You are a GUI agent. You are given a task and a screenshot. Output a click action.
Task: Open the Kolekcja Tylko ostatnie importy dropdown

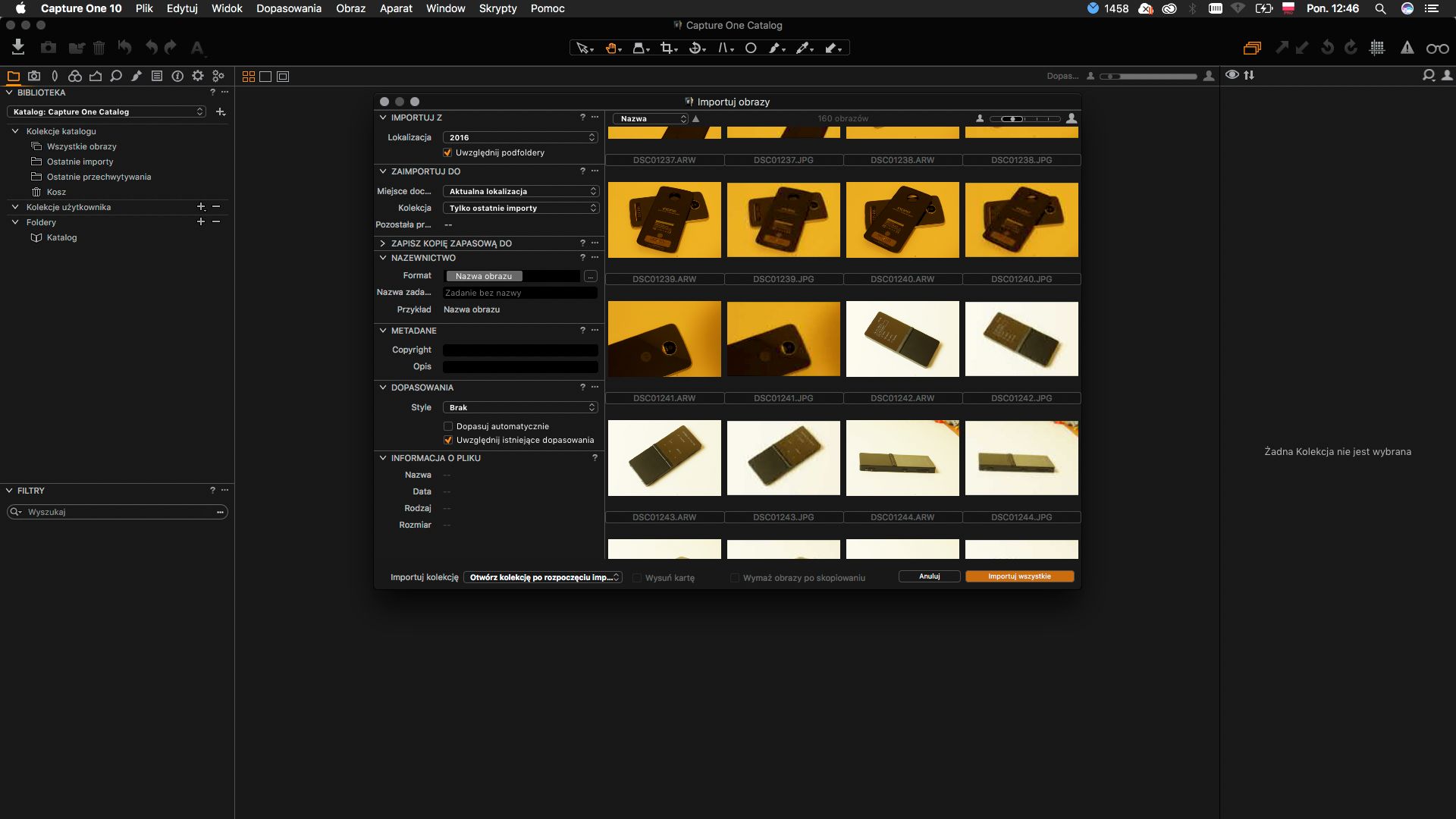tap(520, 208)
